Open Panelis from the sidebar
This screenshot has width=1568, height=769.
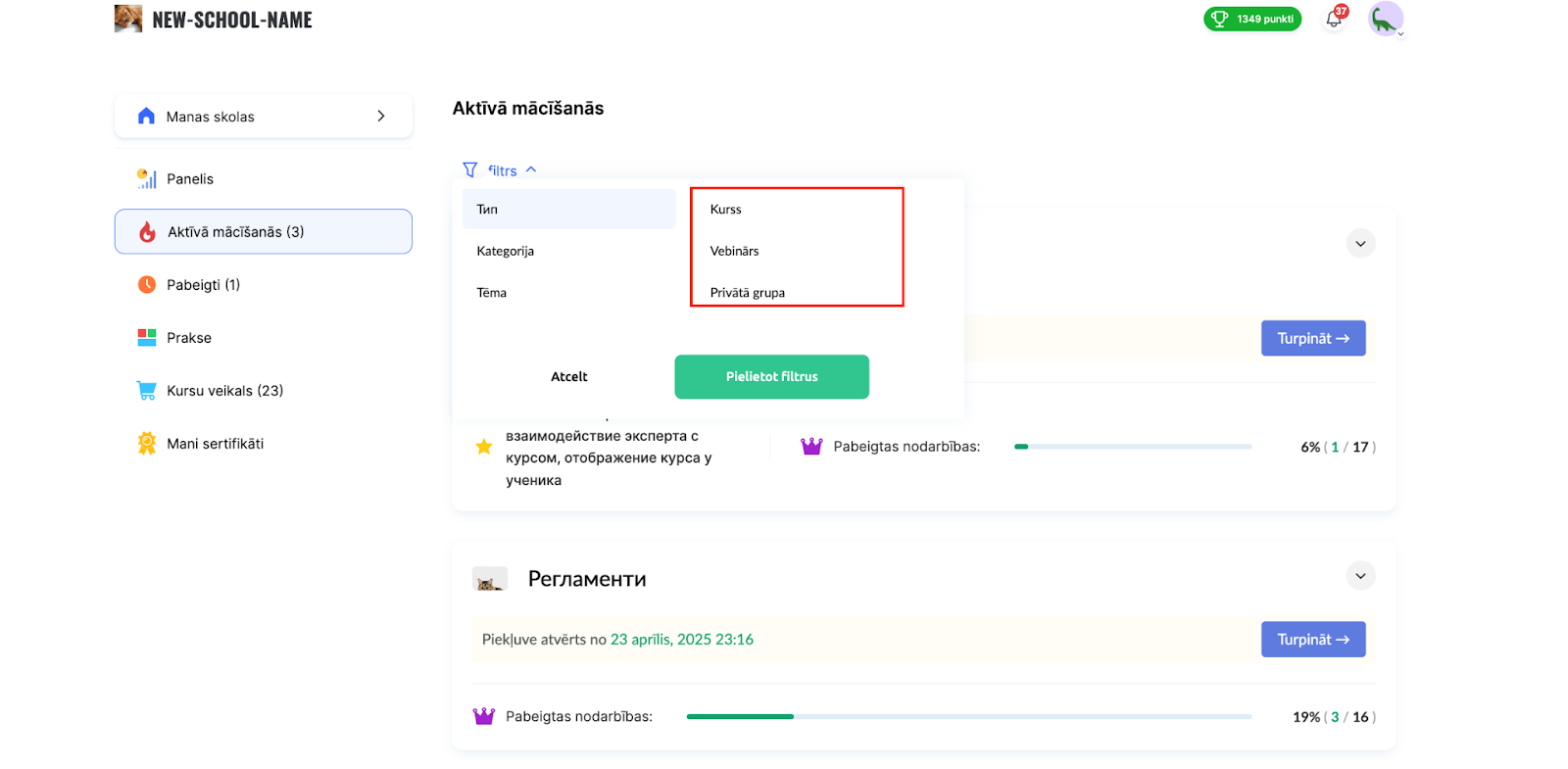coord(189,178)
